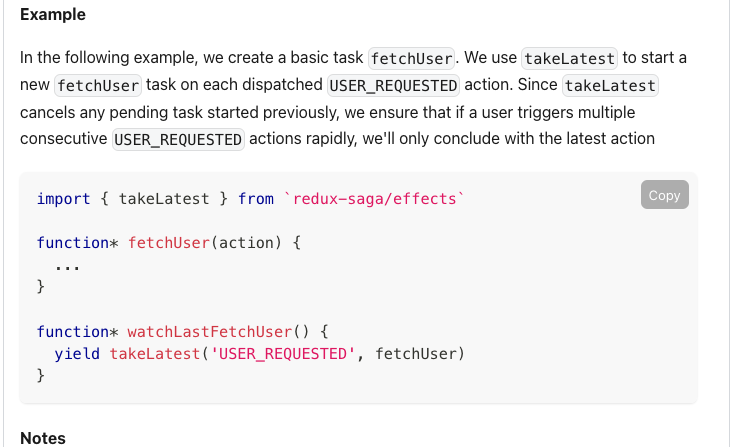Click the watchLastFetchUser function name
This screenshot has width=730, height=447.
pyautogui.click(x=210, y=332)
